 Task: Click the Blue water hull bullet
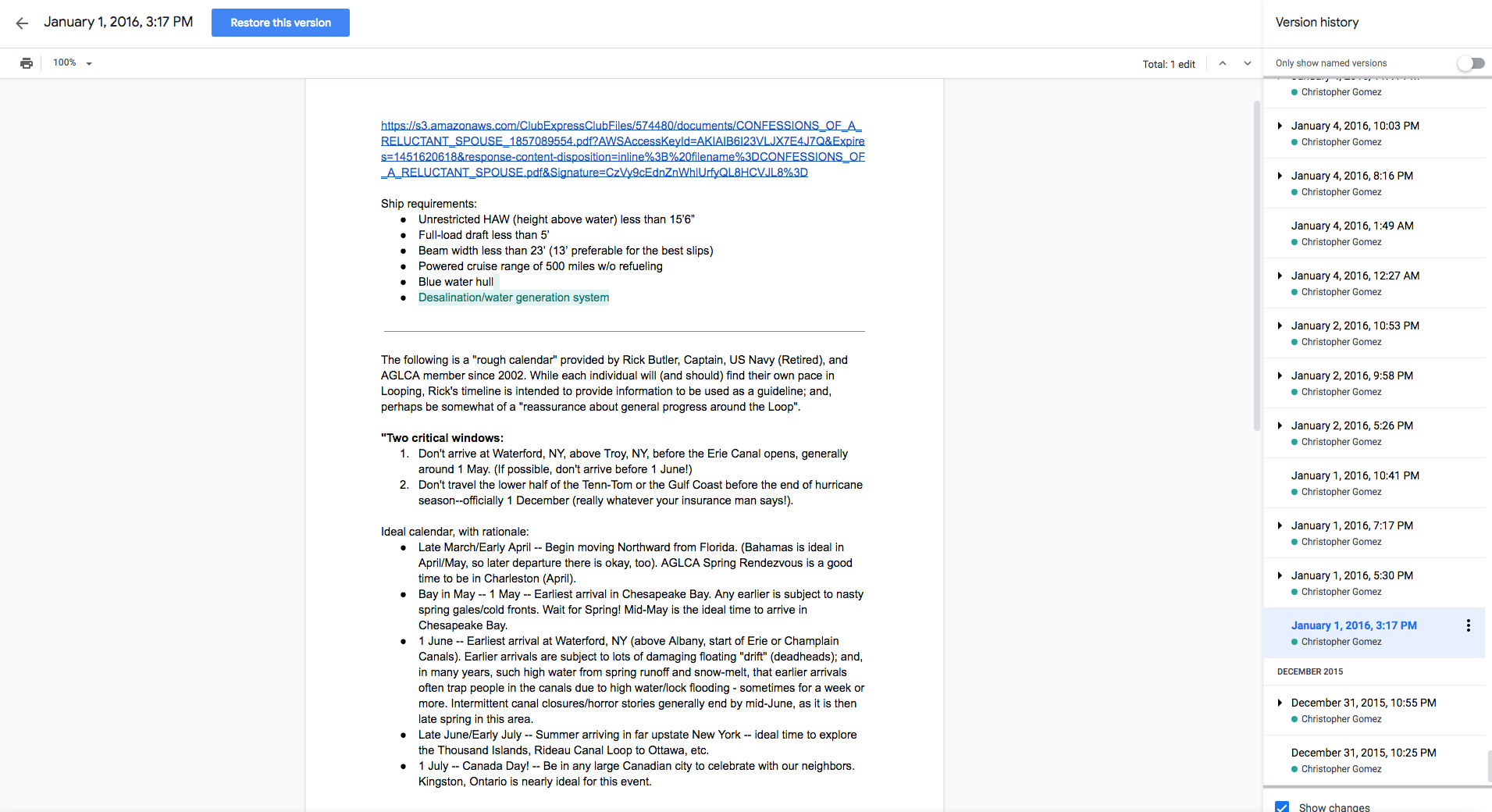(456, 282)
